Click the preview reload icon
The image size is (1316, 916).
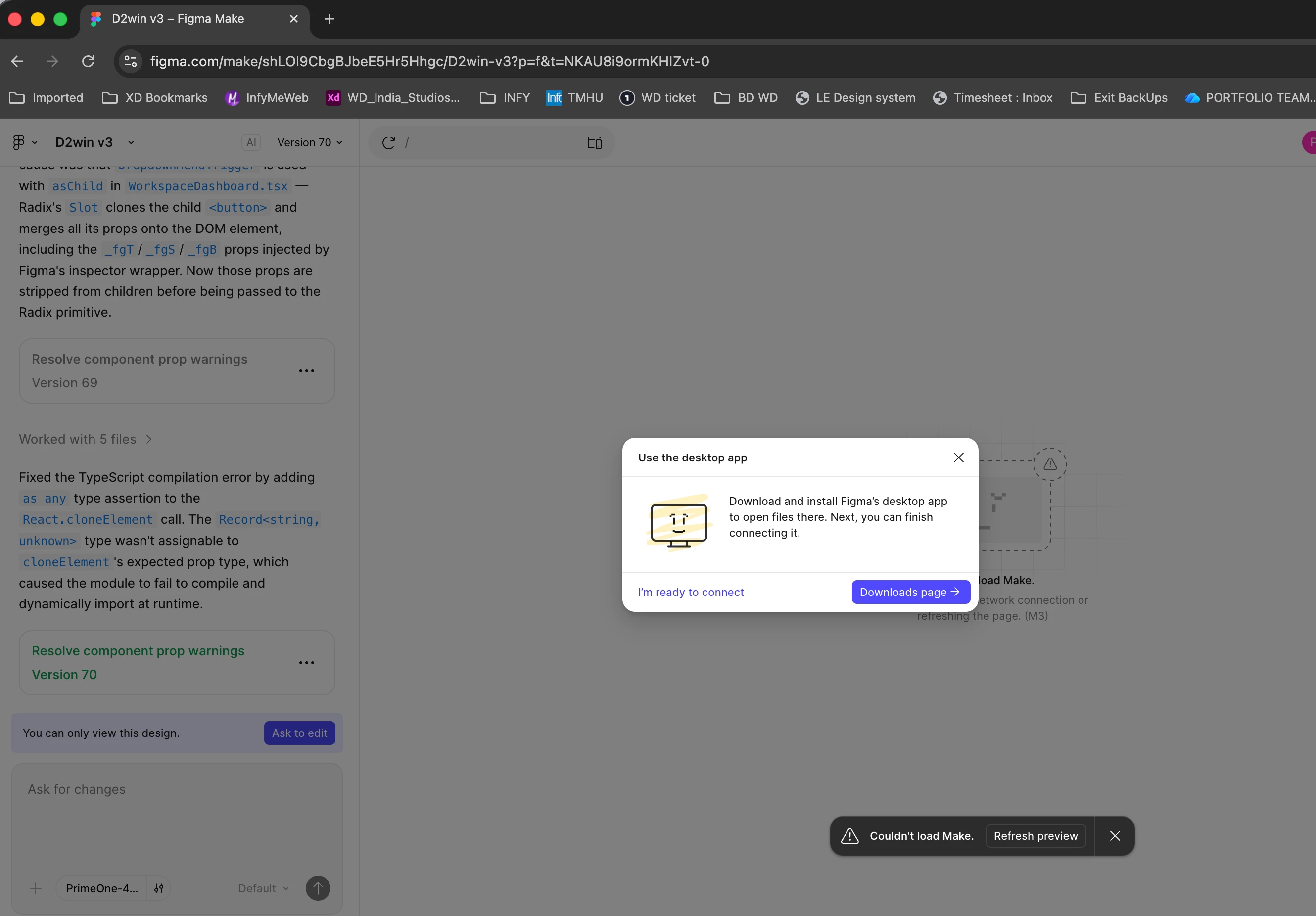coord(388,142)
